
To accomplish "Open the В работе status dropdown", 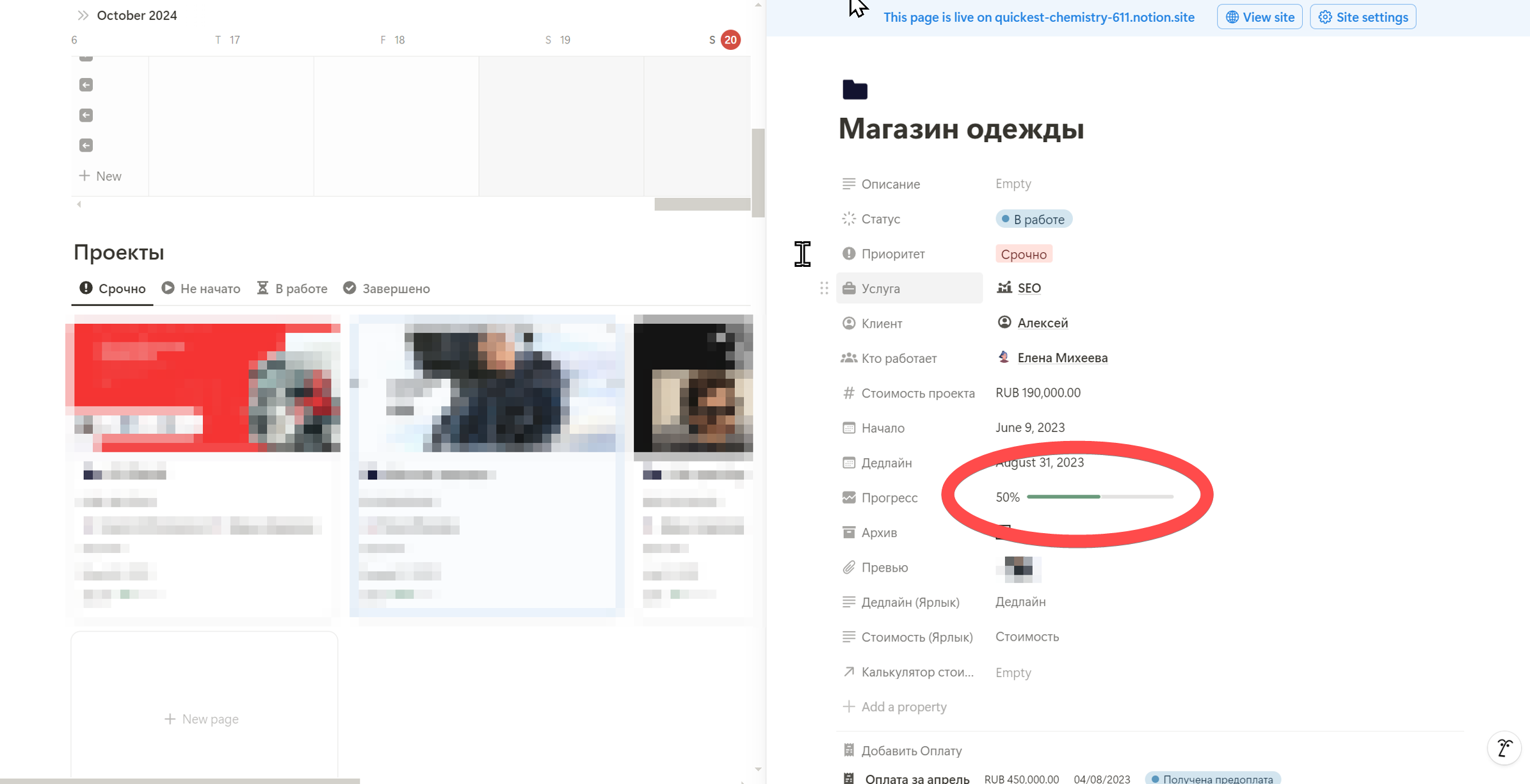I will pyautogui.click(x=1033, y=220).
